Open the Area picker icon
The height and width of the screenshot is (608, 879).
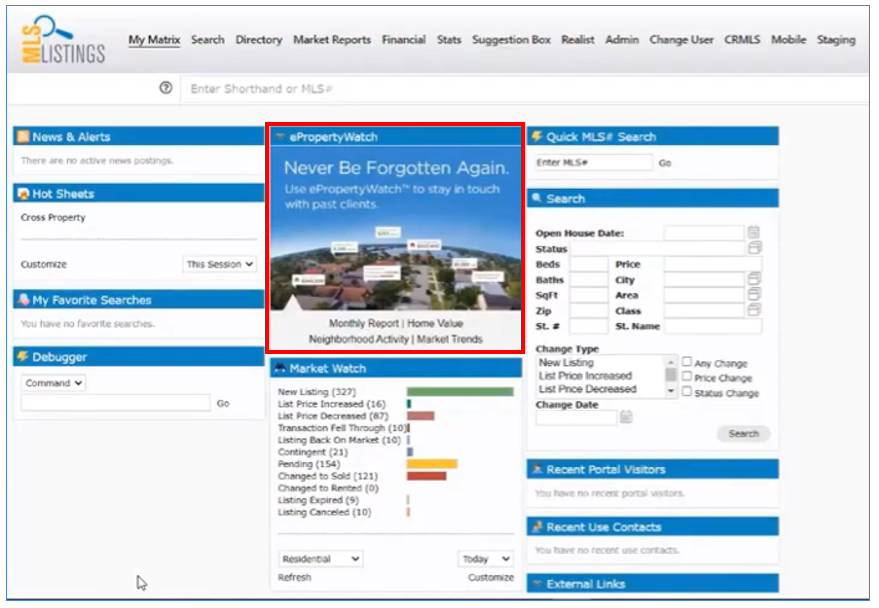754,294
